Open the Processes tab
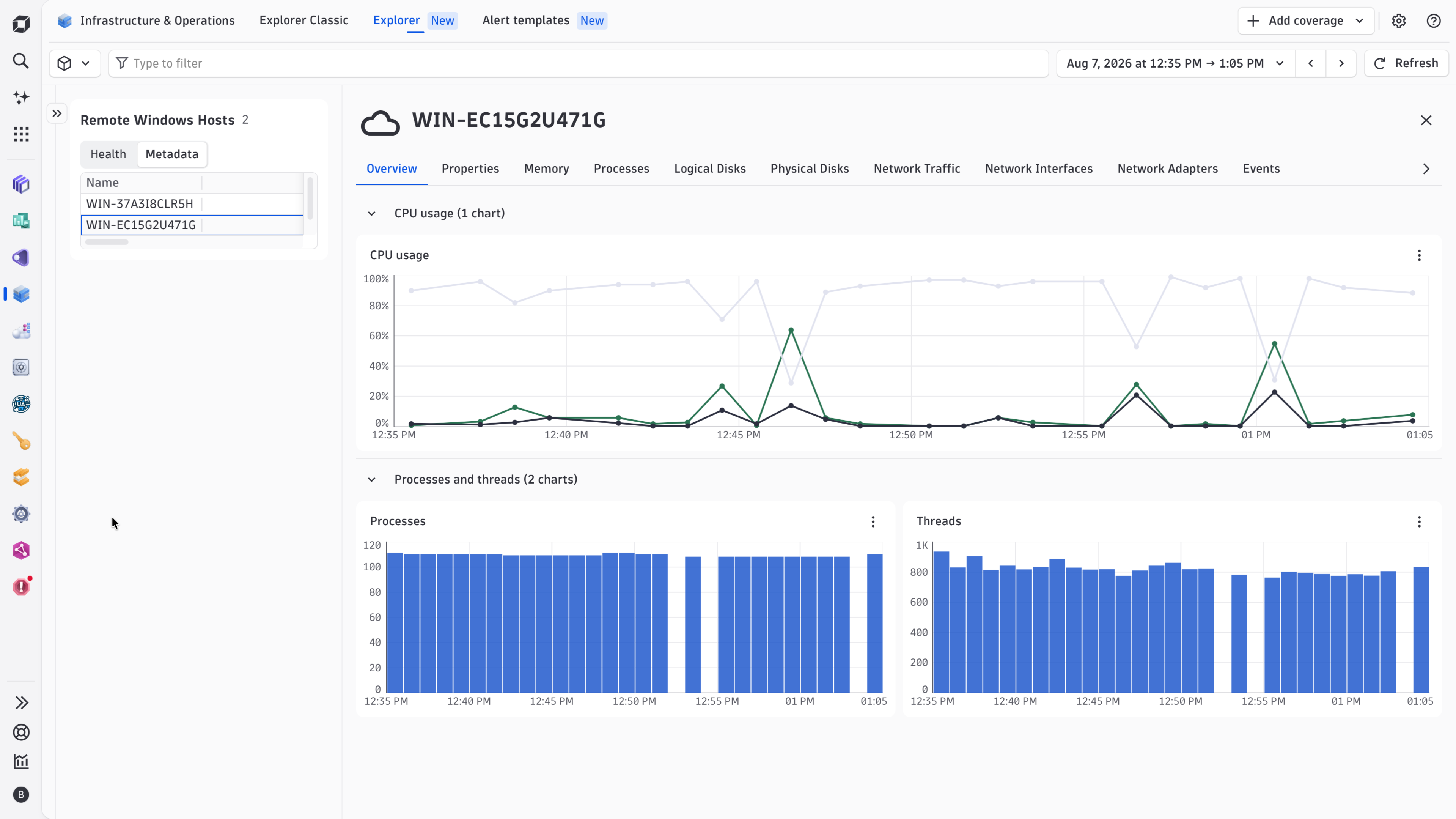 pos(621,169)
